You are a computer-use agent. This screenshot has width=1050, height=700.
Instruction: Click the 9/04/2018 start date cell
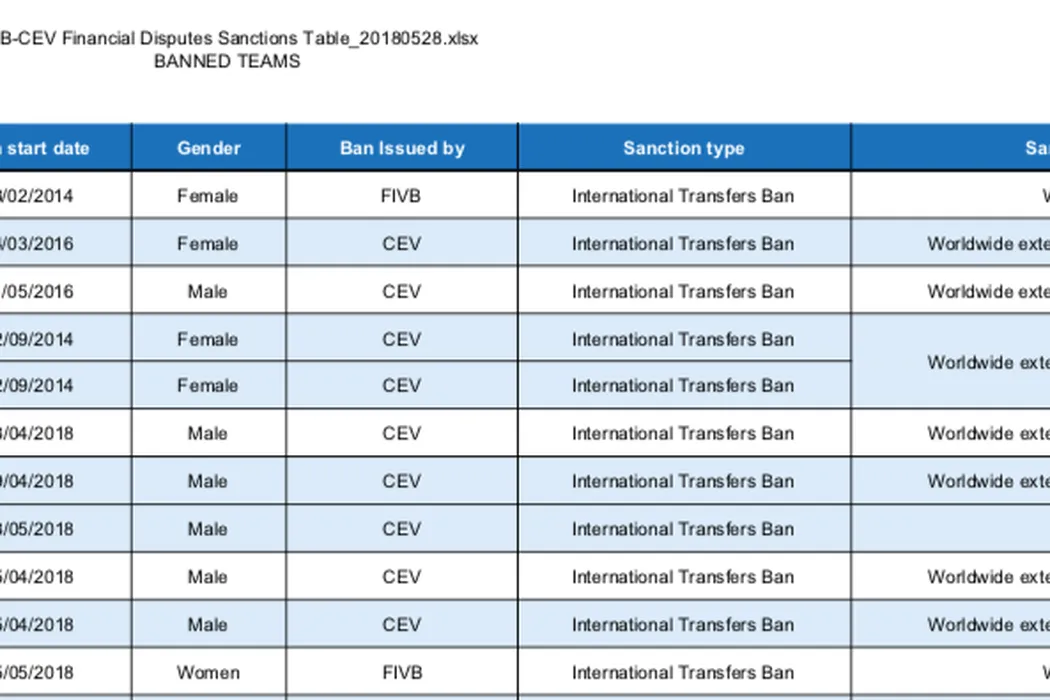[x=40, y=481]
